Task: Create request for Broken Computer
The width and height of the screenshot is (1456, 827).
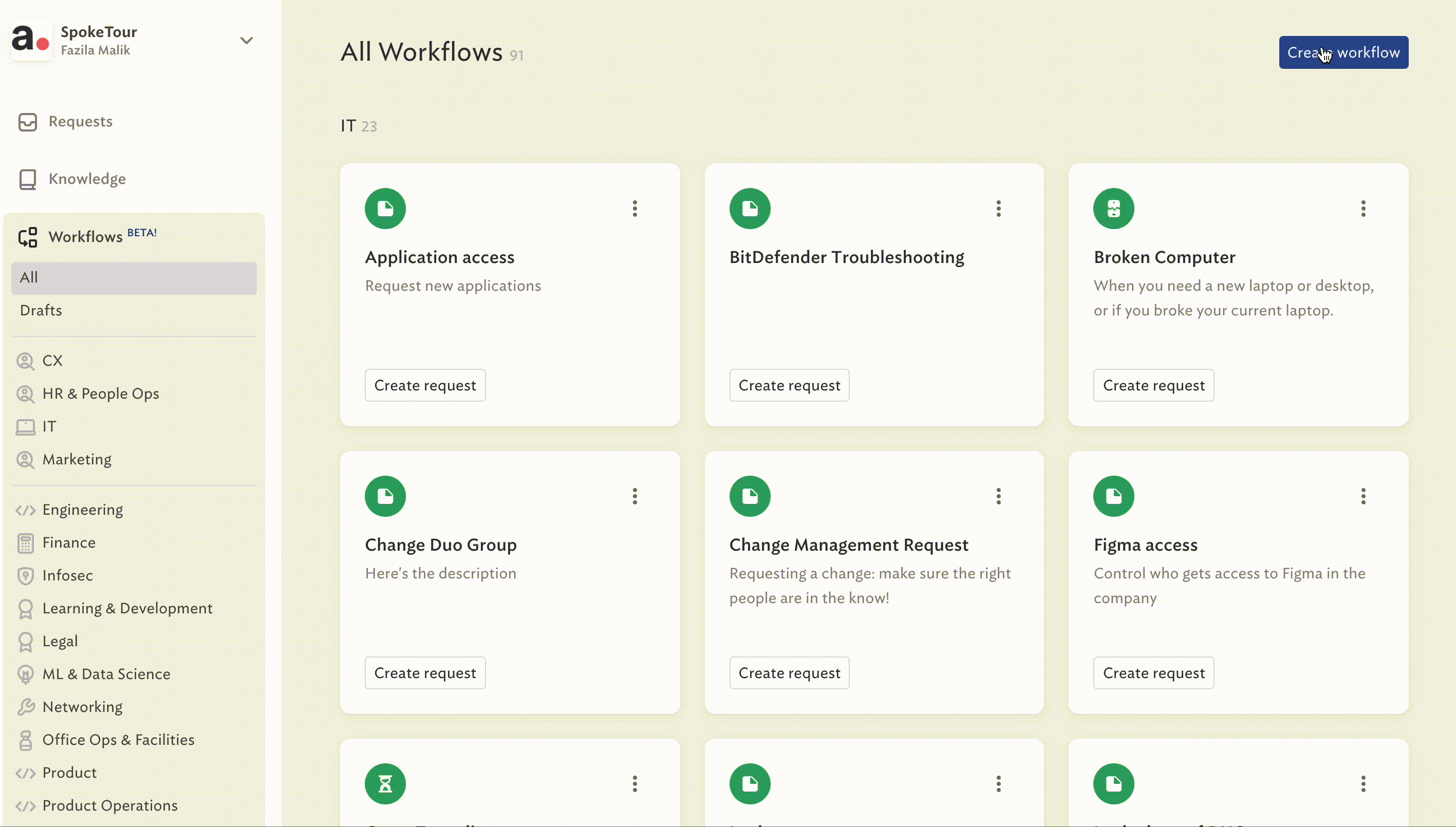Action: point(1154,385)
